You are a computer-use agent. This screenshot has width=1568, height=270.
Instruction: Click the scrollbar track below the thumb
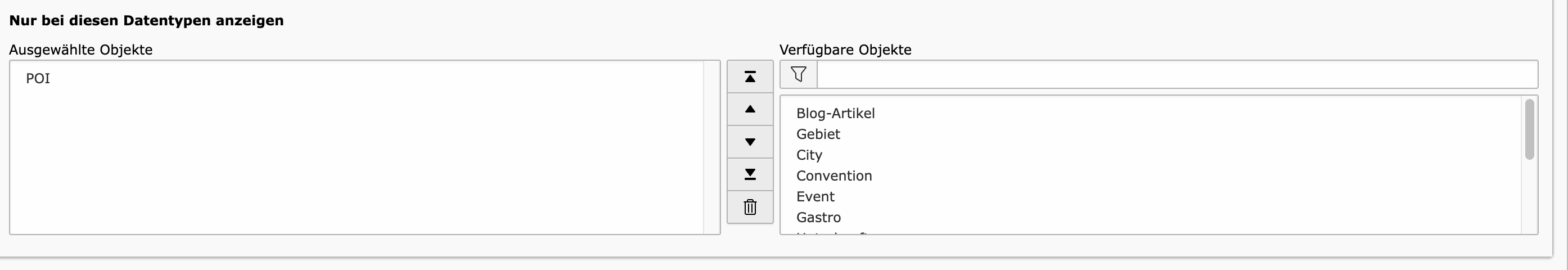[1529, 197]
